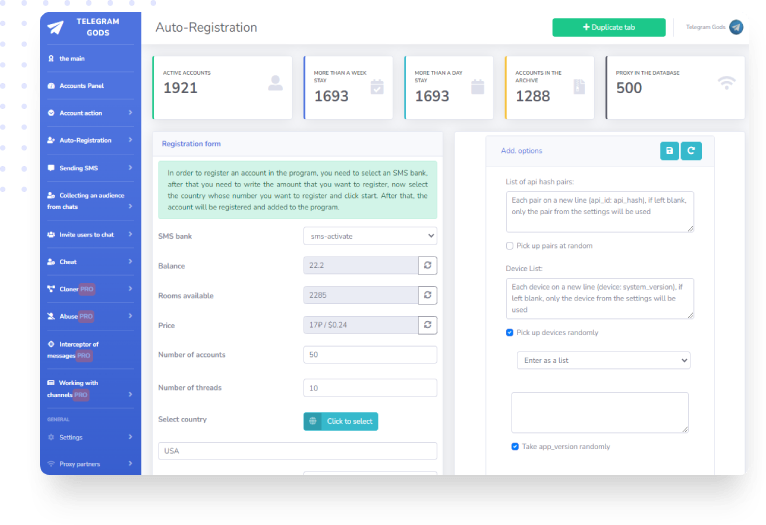This screenshot has width=766, height=525.
Task: Expand the Abuse submenu arrow
Action: pyautogui.click(x=130, y=316)
